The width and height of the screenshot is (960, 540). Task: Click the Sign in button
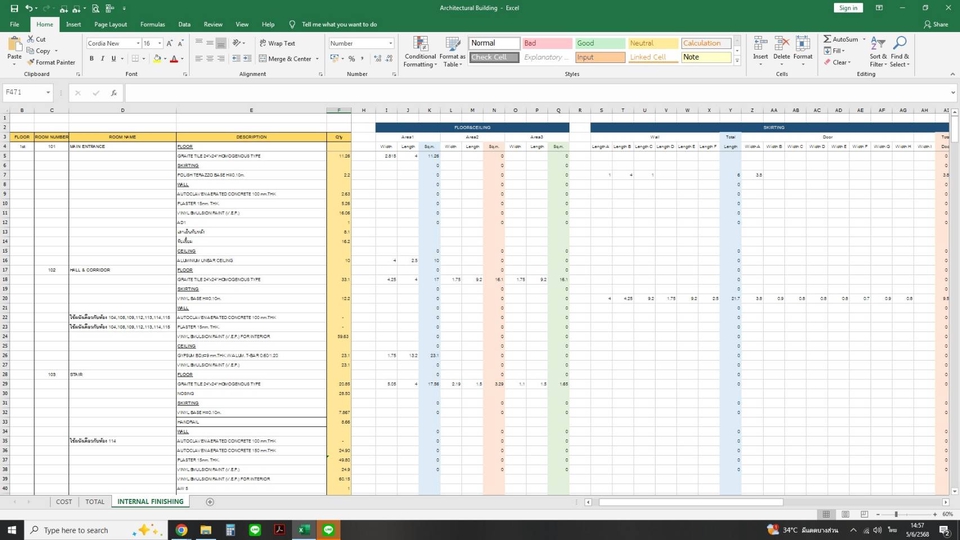point(848,8)
